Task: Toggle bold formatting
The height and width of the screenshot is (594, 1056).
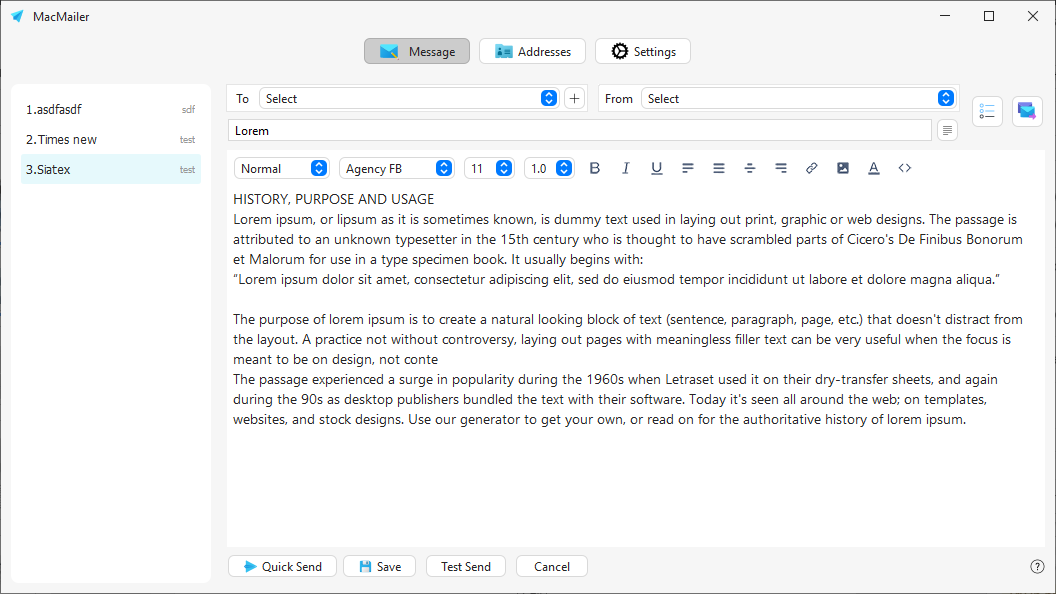Action: pyautogui.click(x=594, y=168)
